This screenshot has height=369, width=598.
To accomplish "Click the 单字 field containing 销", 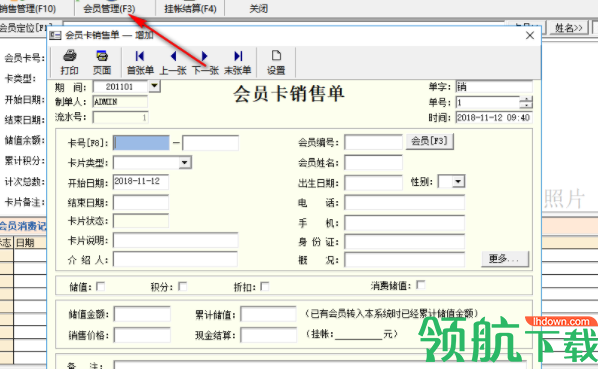I will coord(494,87).
